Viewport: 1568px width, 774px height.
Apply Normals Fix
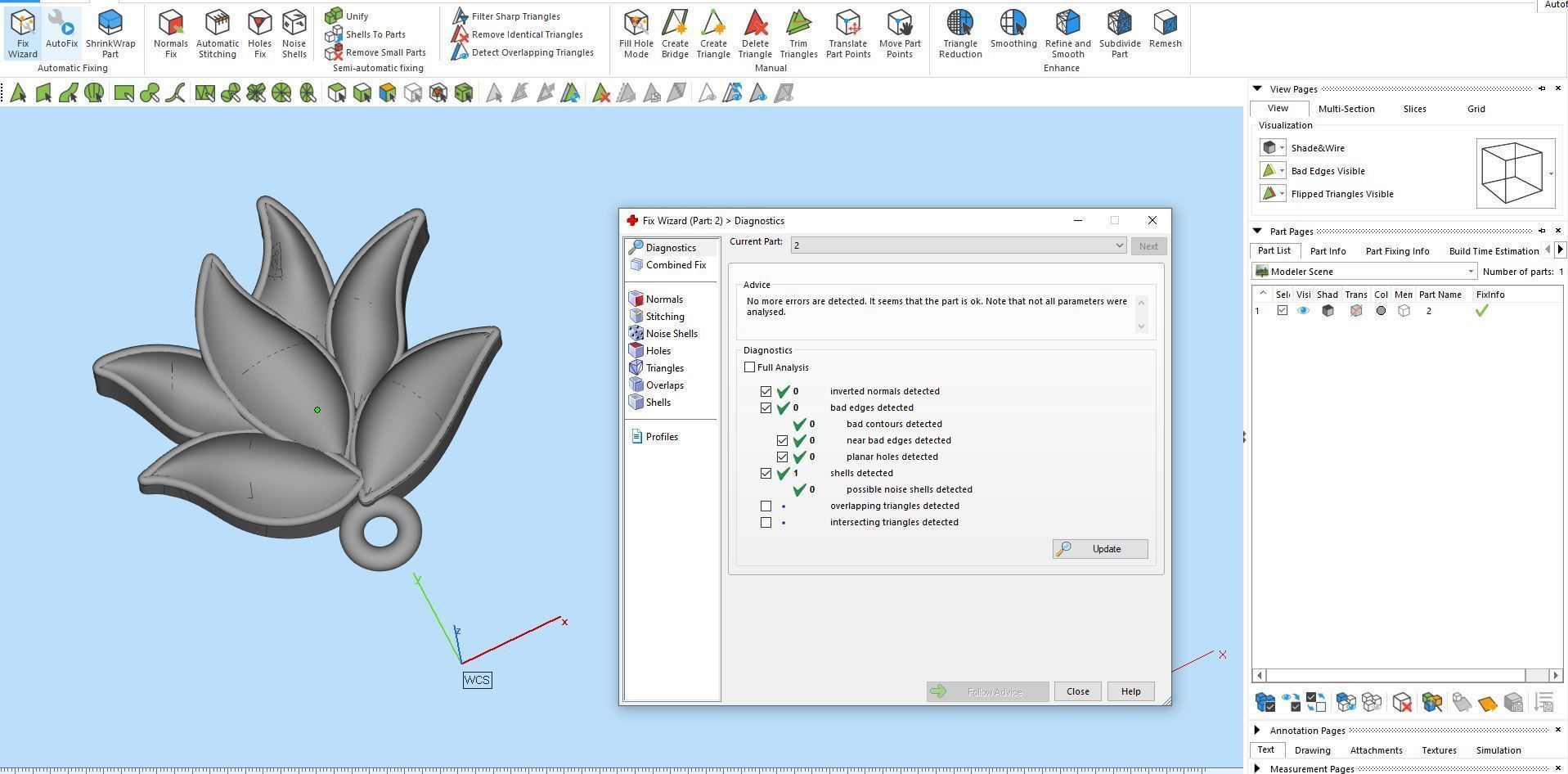point(171,34)
